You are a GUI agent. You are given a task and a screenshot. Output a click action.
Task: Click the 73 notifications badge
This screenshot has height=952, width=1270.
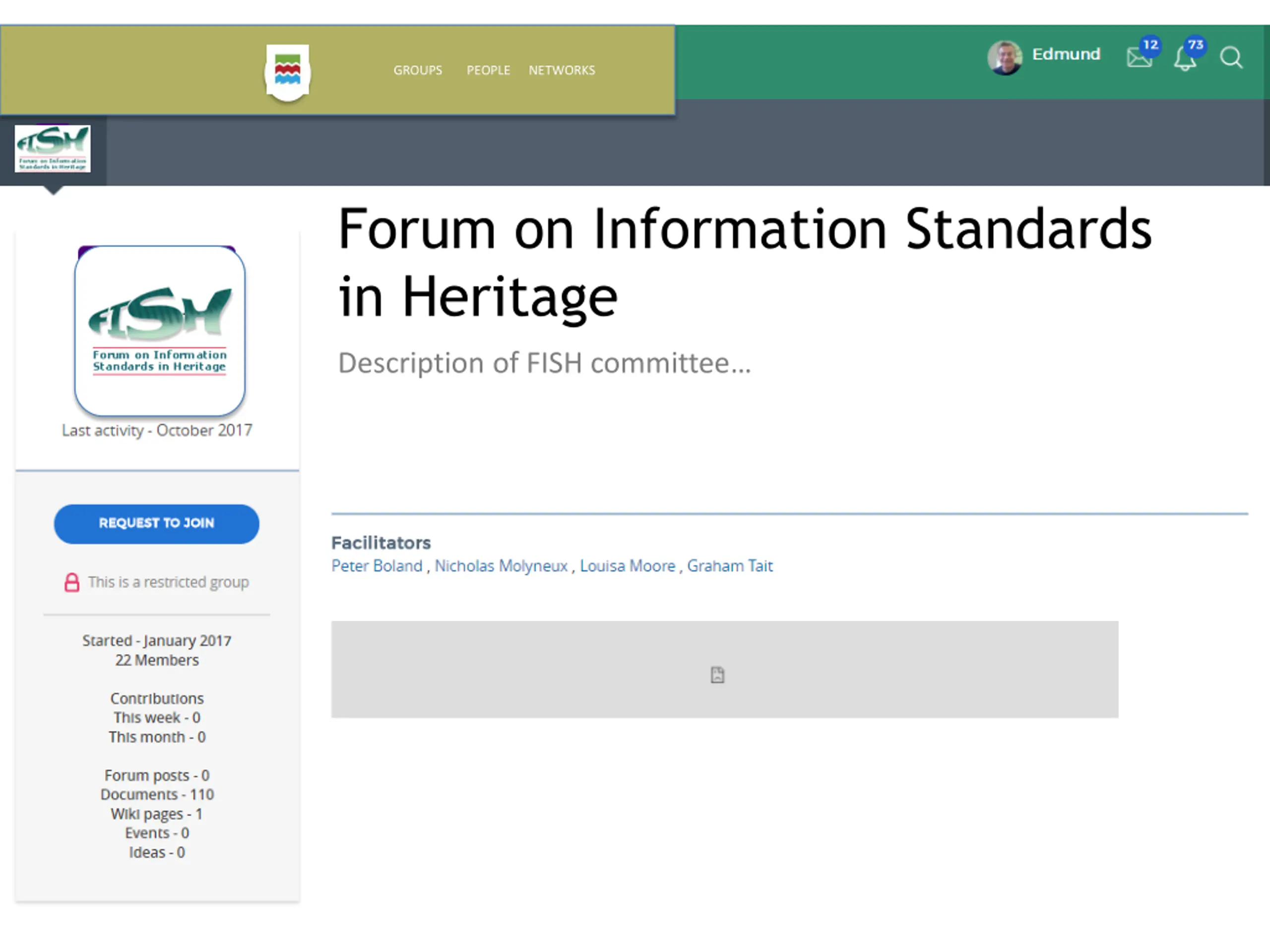1196,45
